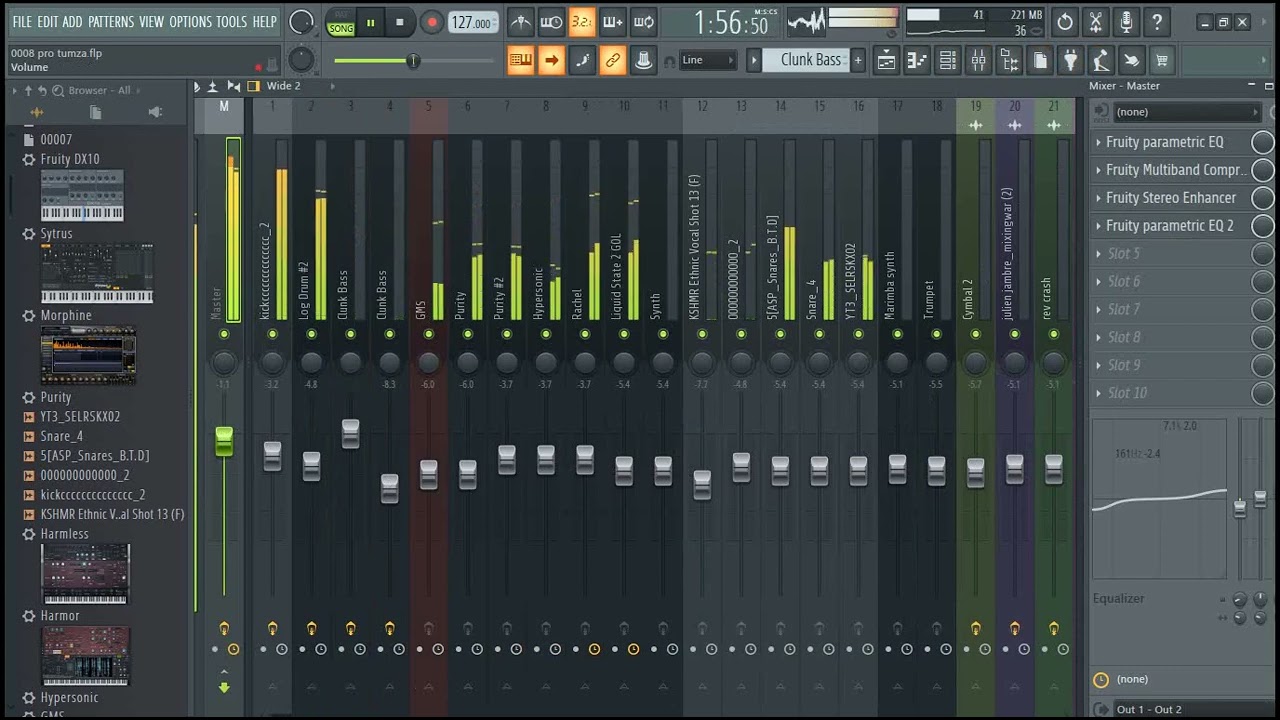Open the HELP menu
This screenshot has width=1280, height=720.
tap(264, 21)
